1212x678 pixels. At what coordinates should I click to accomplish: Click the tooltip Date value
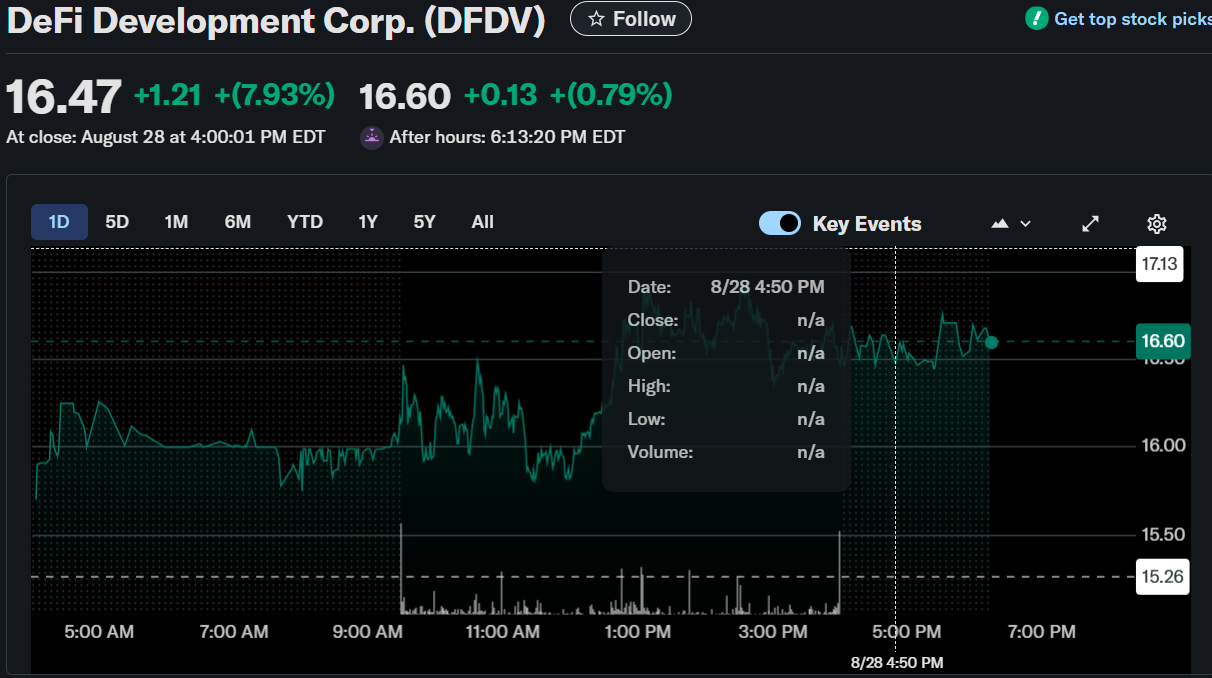pyautogui.click(x=768, y=287)
